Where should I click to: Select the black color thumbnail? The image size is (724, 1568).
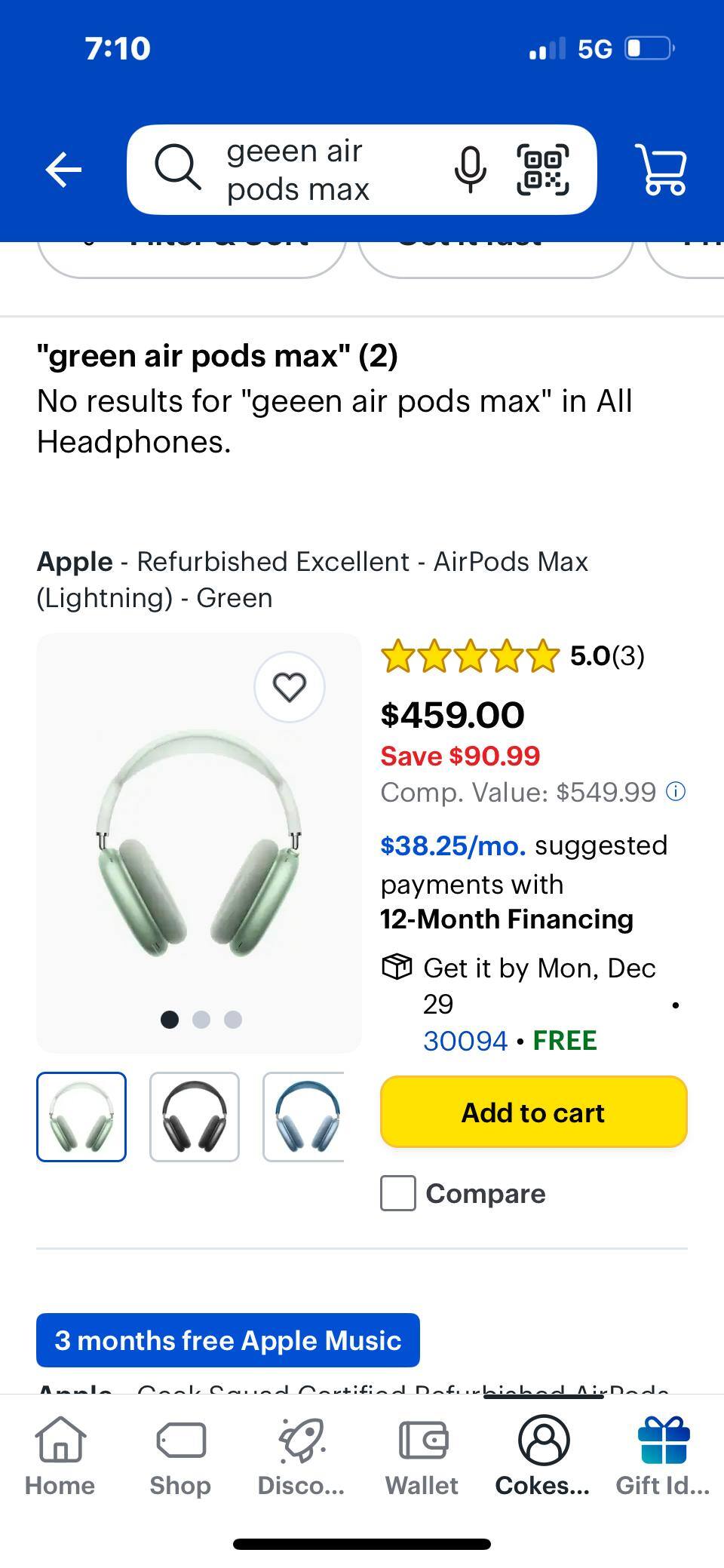[x=195, y=1117]
